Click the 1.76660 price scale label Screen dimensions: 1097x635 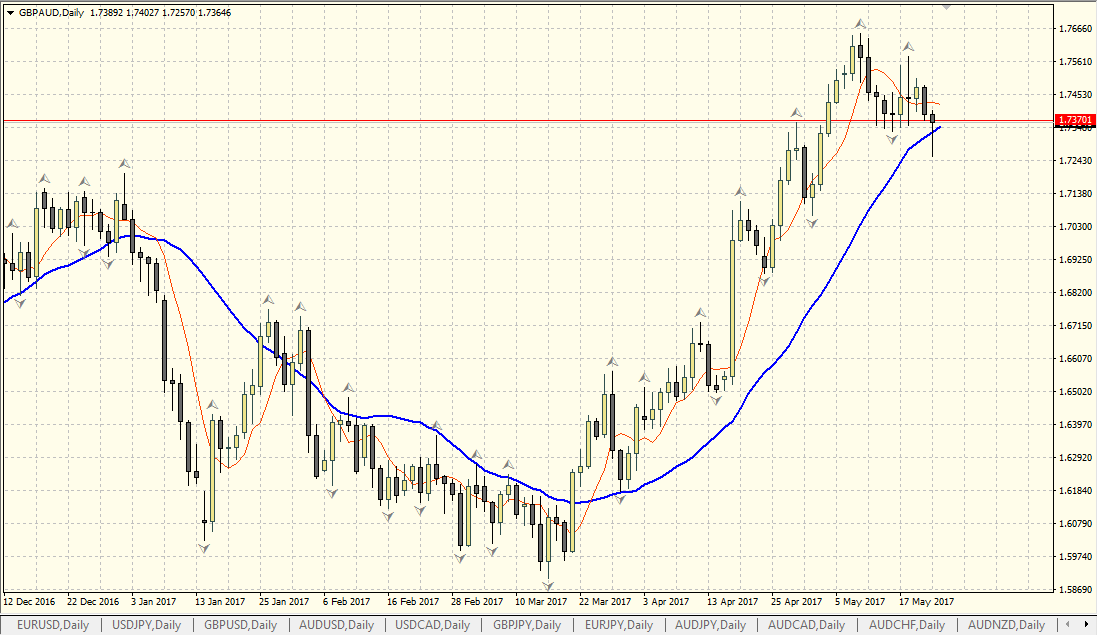[1076, 29]
